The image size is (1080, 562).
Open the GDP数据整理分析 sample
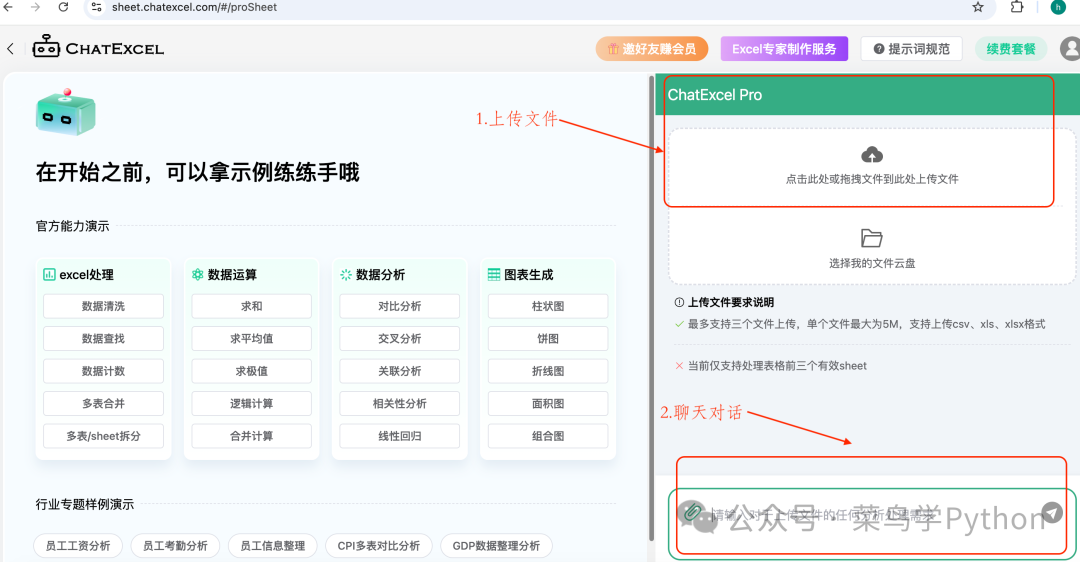coord(496,546)
